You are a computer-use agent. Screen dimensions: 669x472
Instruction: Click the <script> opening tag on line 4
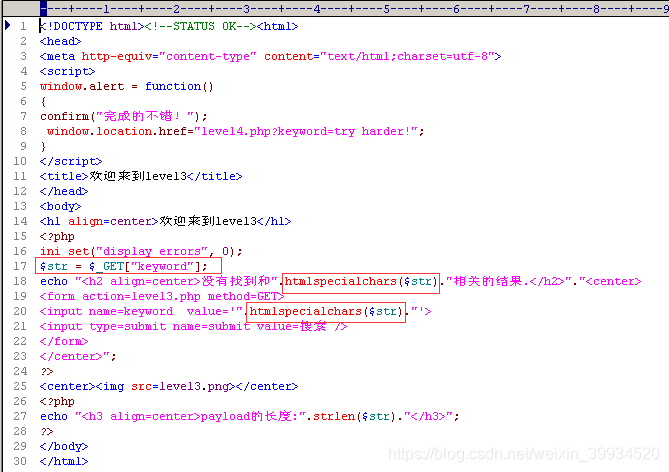pos(67,71)
